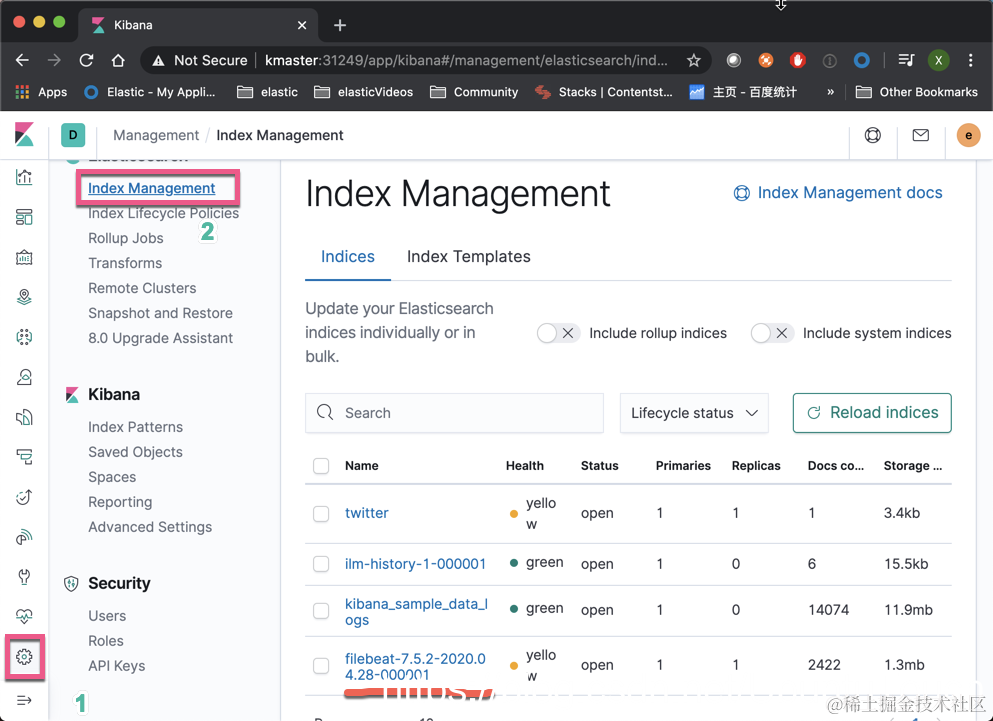This screenshot has height=721, width=993.
Task: Click the browser reload icon
Action: tap(86, 60)
